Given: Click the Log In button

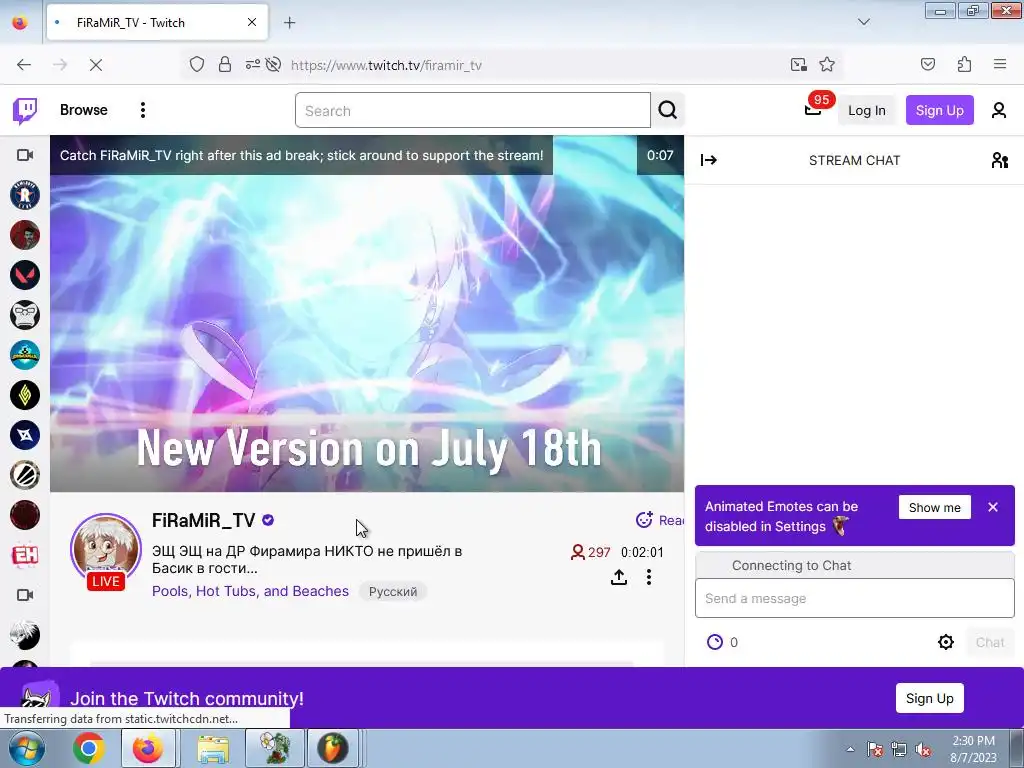Looking at the screenshot, I should tap(867, 110).
